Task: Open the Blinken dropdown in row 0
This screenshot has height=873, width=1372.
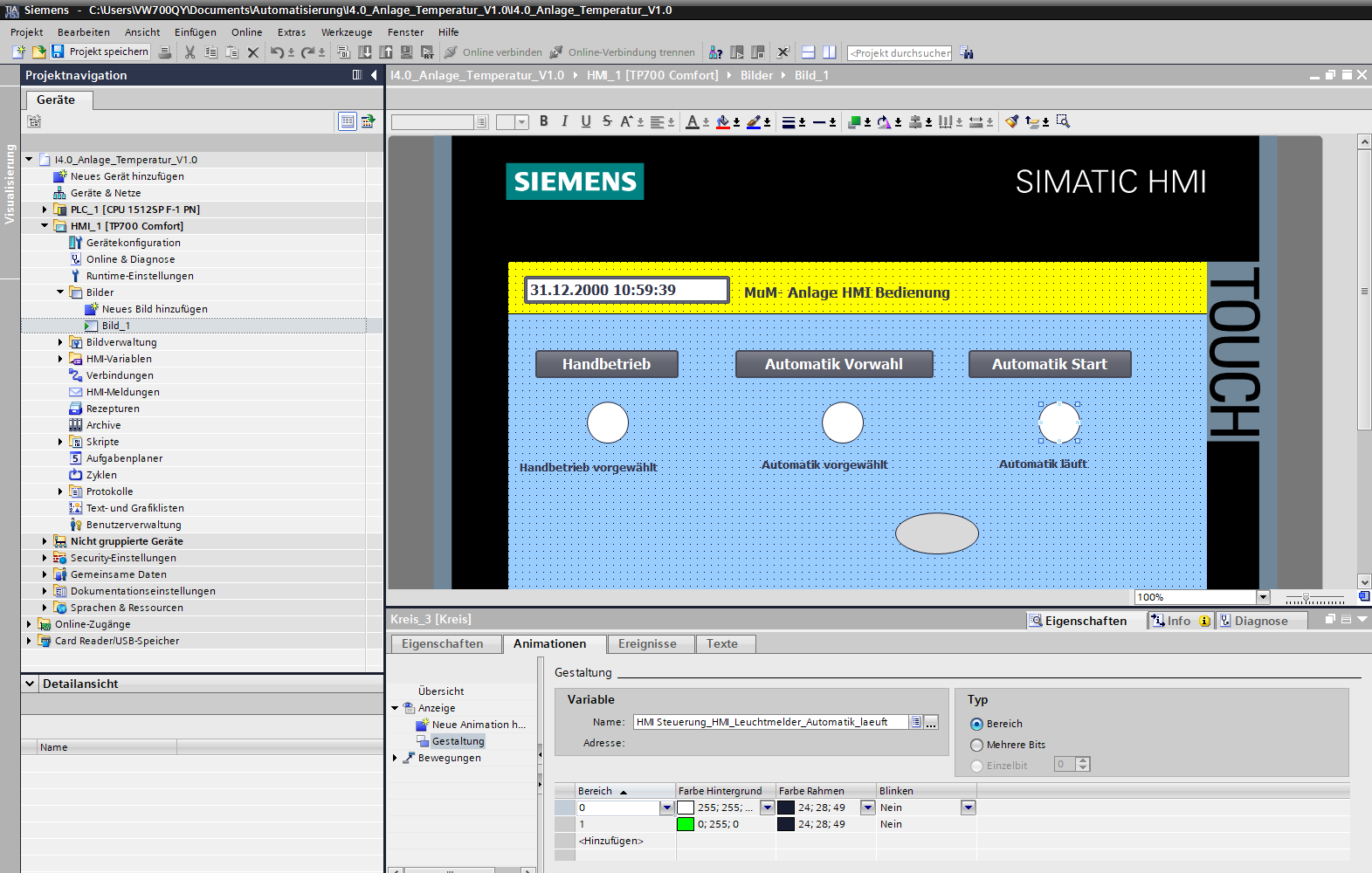Action: coord(968,808)
